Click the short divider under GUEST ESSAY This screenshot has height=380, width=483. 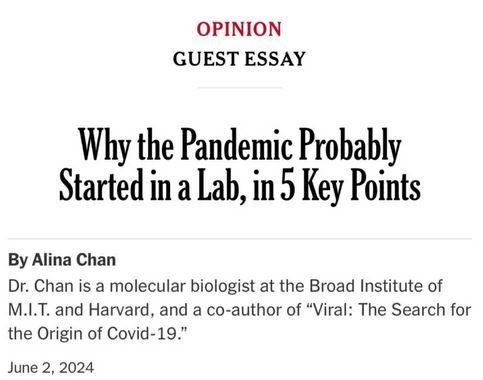tap(240, 87)
